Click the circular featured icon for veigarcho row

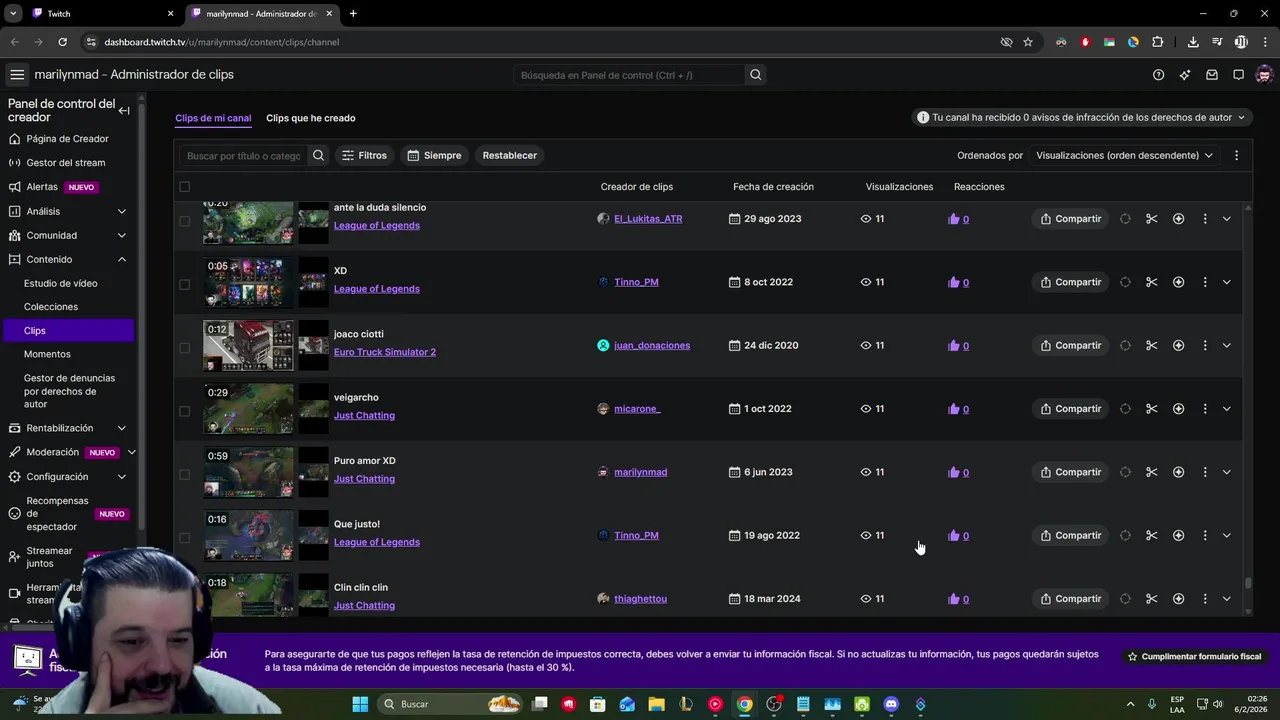(1125, 409)
